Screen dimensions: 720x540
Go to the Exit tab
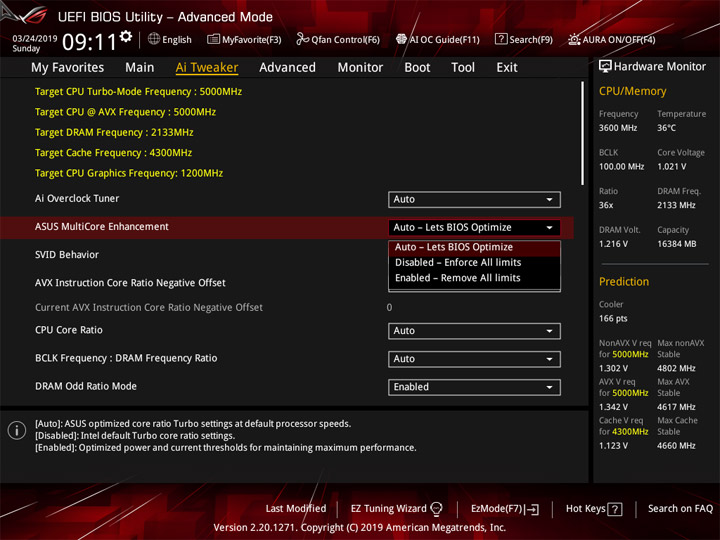[507, 68]
